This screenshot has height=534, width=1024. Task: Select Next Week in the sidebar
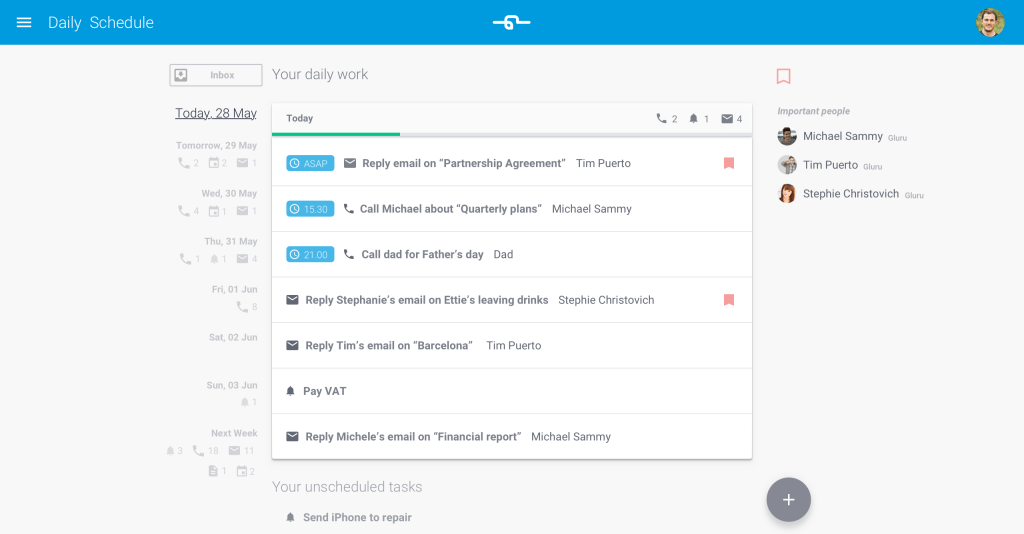coord(234,433)
